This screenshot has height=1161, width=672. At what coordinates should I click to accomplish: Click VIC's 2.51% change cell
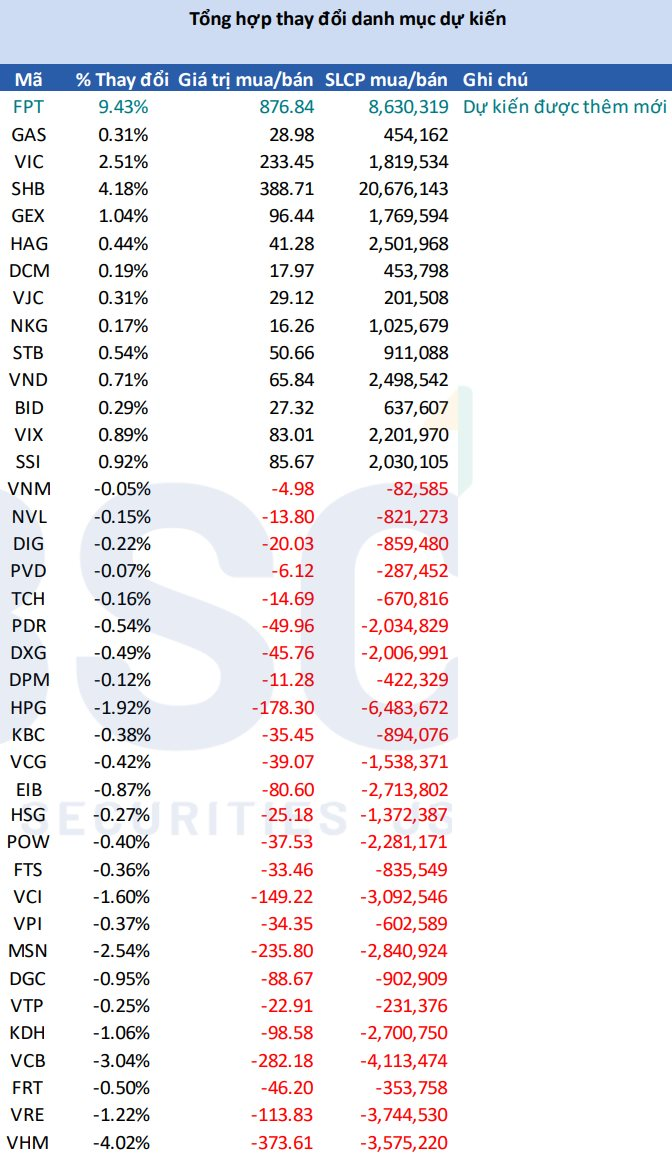point(125,161)
